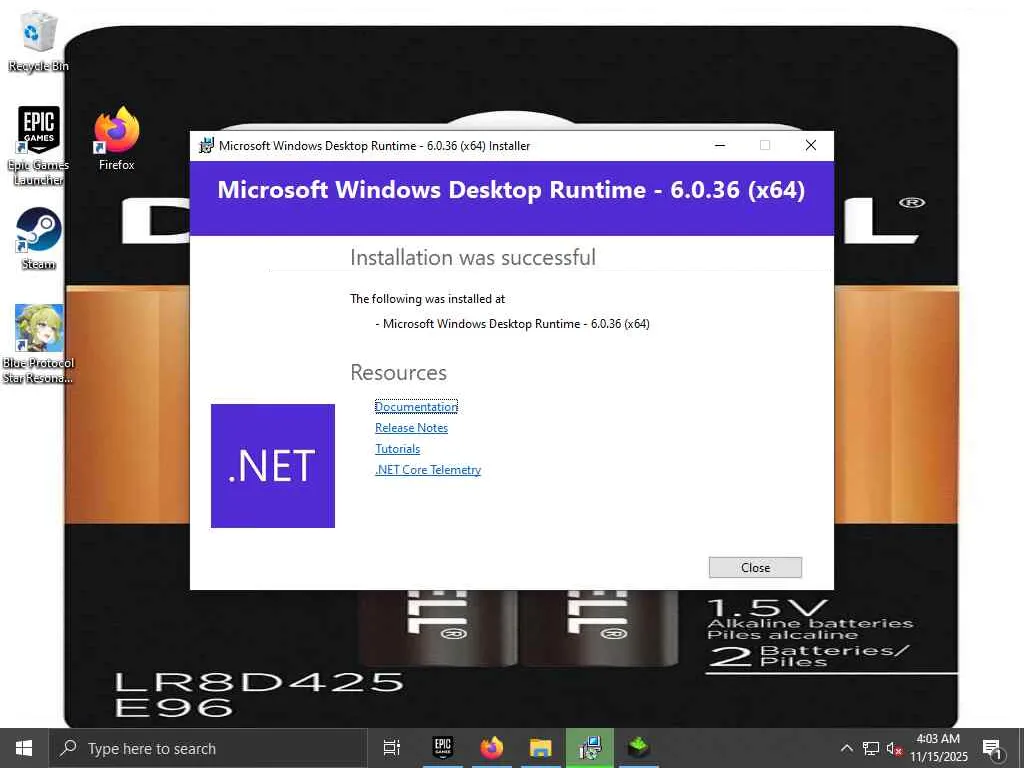Click installer title bar app icon
The width and height of the screenshot is (1024, 768).
click(x=206, y=146)
